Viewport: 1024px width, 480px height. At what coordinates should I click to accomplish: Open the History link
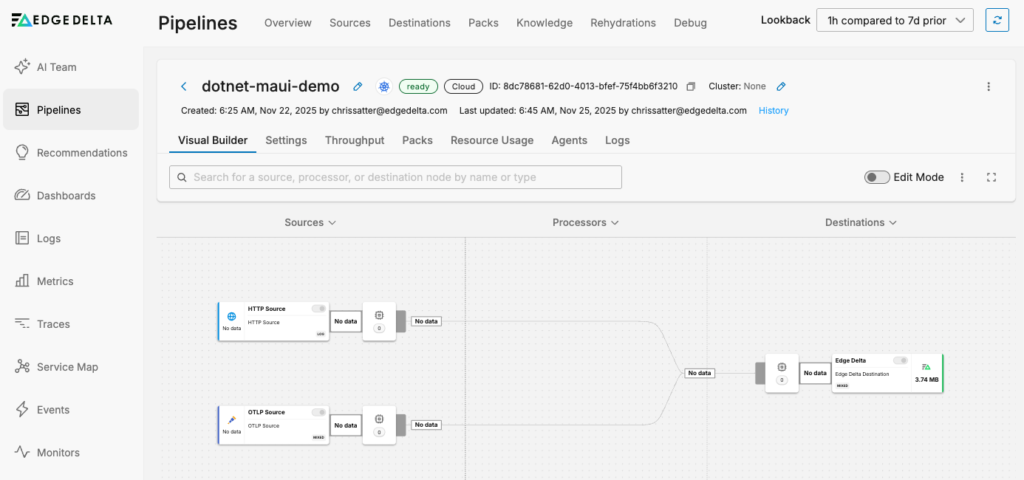[x=773, y=110]
